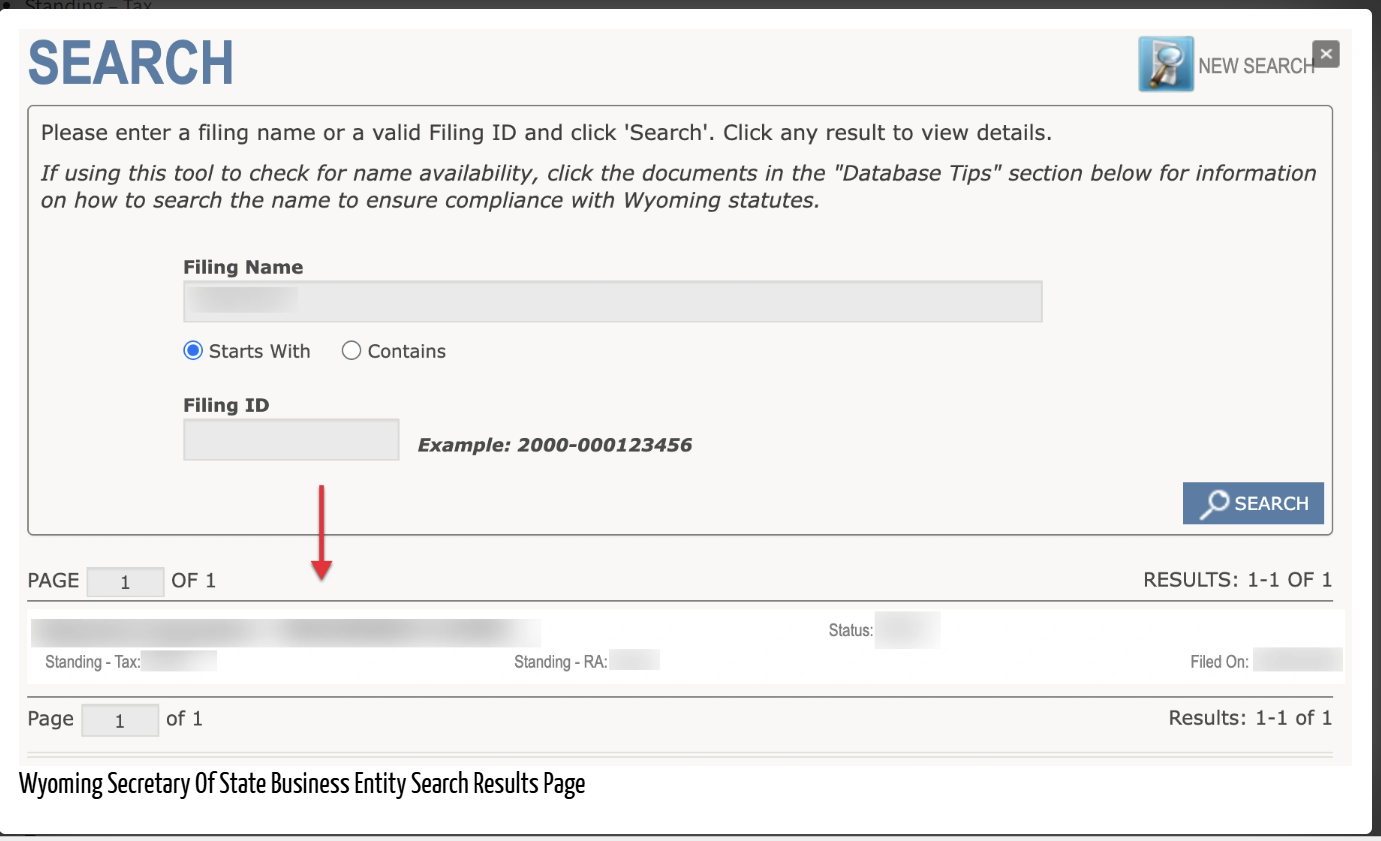Click the 'Status:' label in result row
Image resolution: width=1381 pixels, height=841 pixels.
851,631
